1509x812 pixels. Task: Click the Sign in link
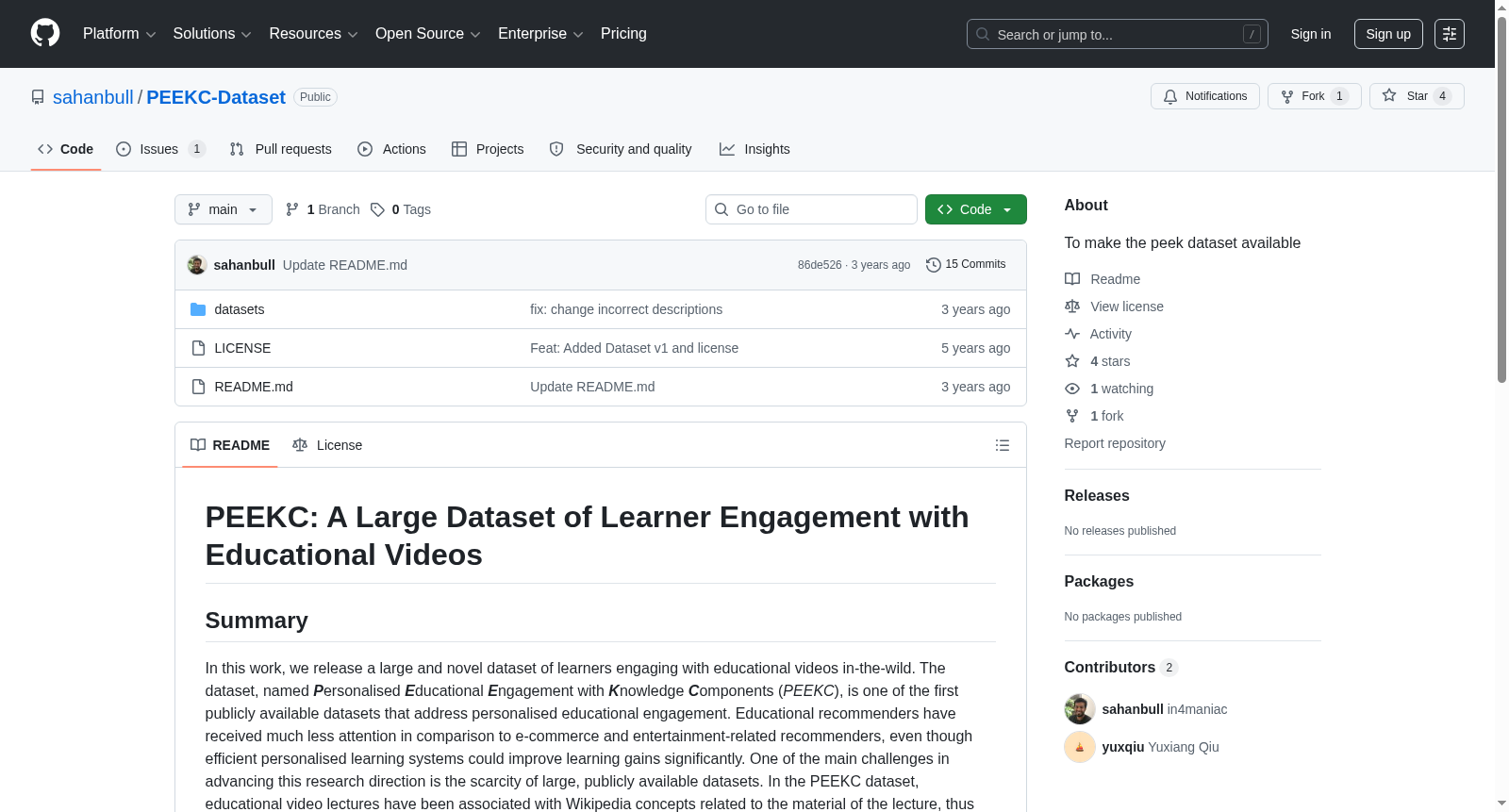pos(1311,34)
